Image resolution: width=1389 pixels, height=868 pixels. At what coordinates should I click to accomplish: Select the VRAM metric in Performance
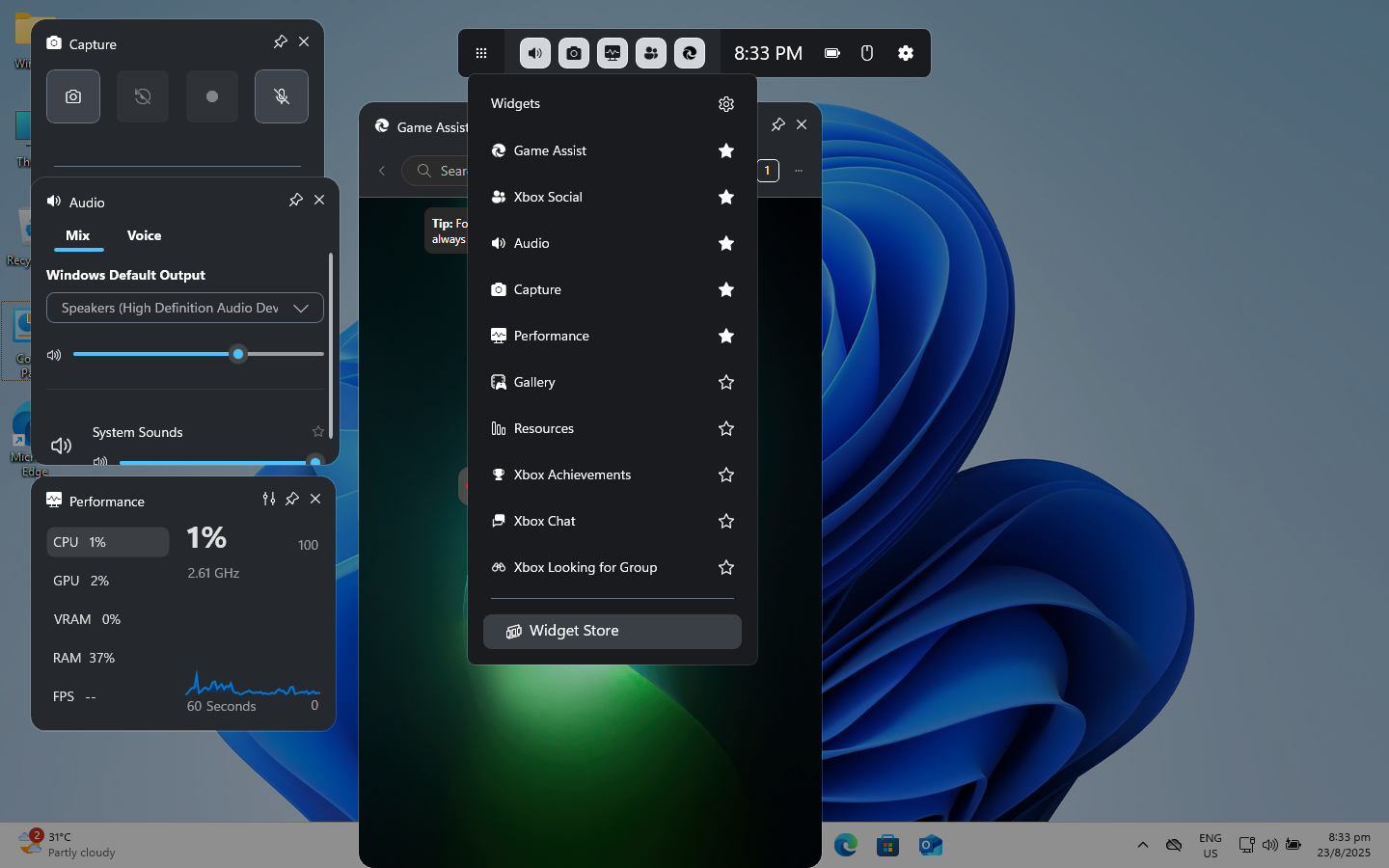(x=108, y=619)
